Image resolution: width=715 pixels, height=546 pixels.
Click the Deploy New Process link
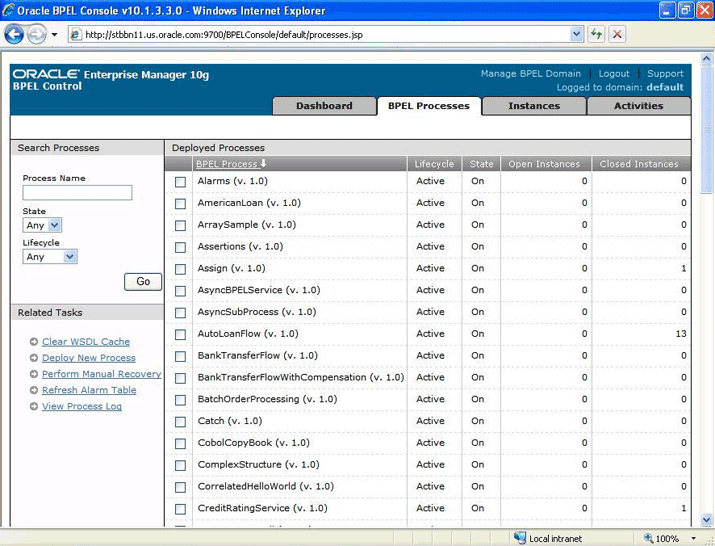tap(88, 358)
